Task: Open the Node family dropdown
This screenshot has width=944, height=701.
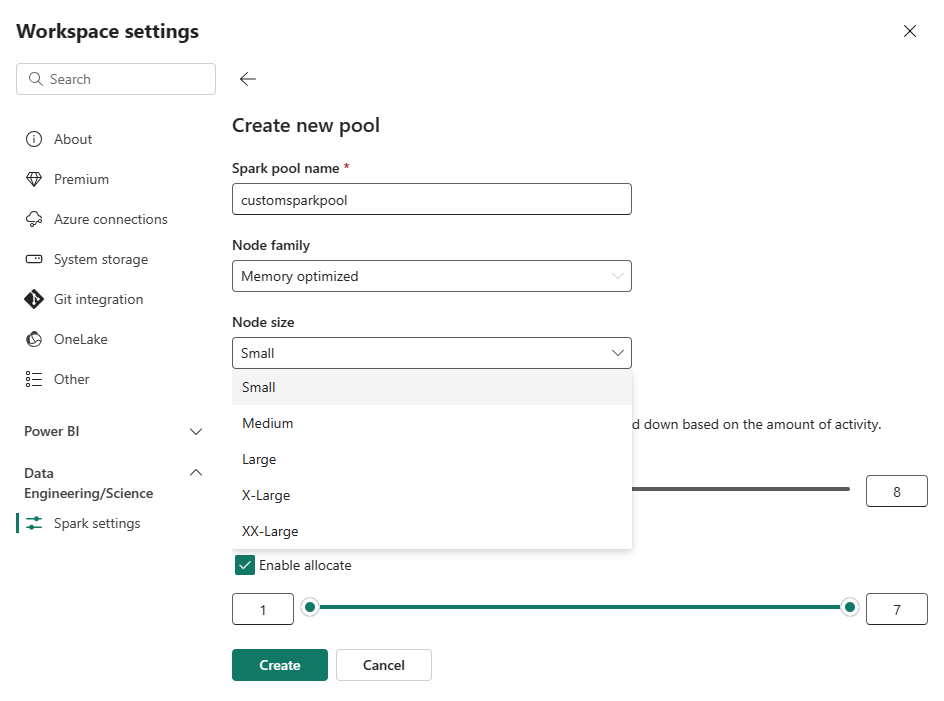Action: tap(431, 276)
